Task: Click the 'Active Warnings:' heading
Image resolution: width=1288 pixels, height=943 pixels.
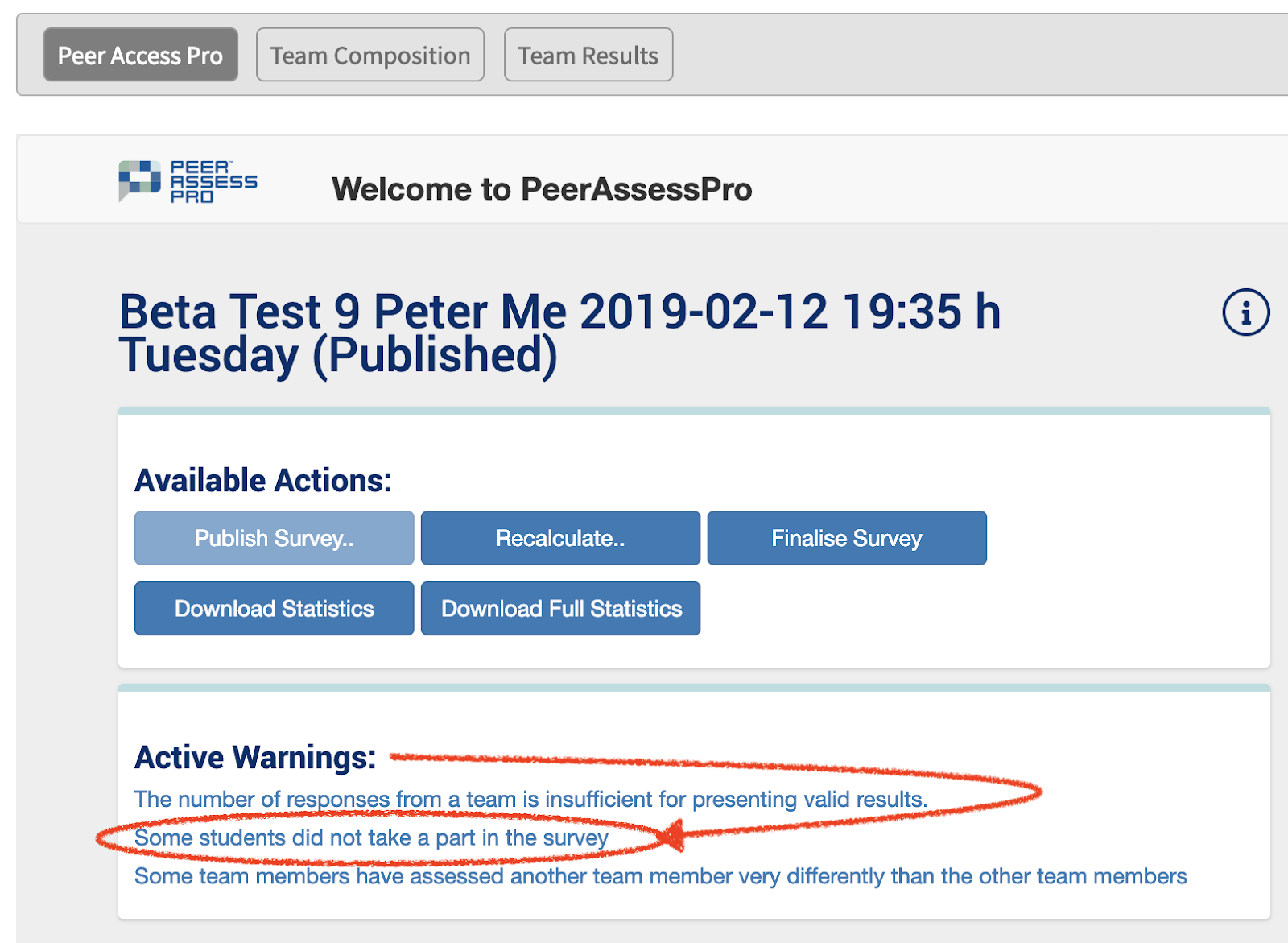Action: click(255, 758)
